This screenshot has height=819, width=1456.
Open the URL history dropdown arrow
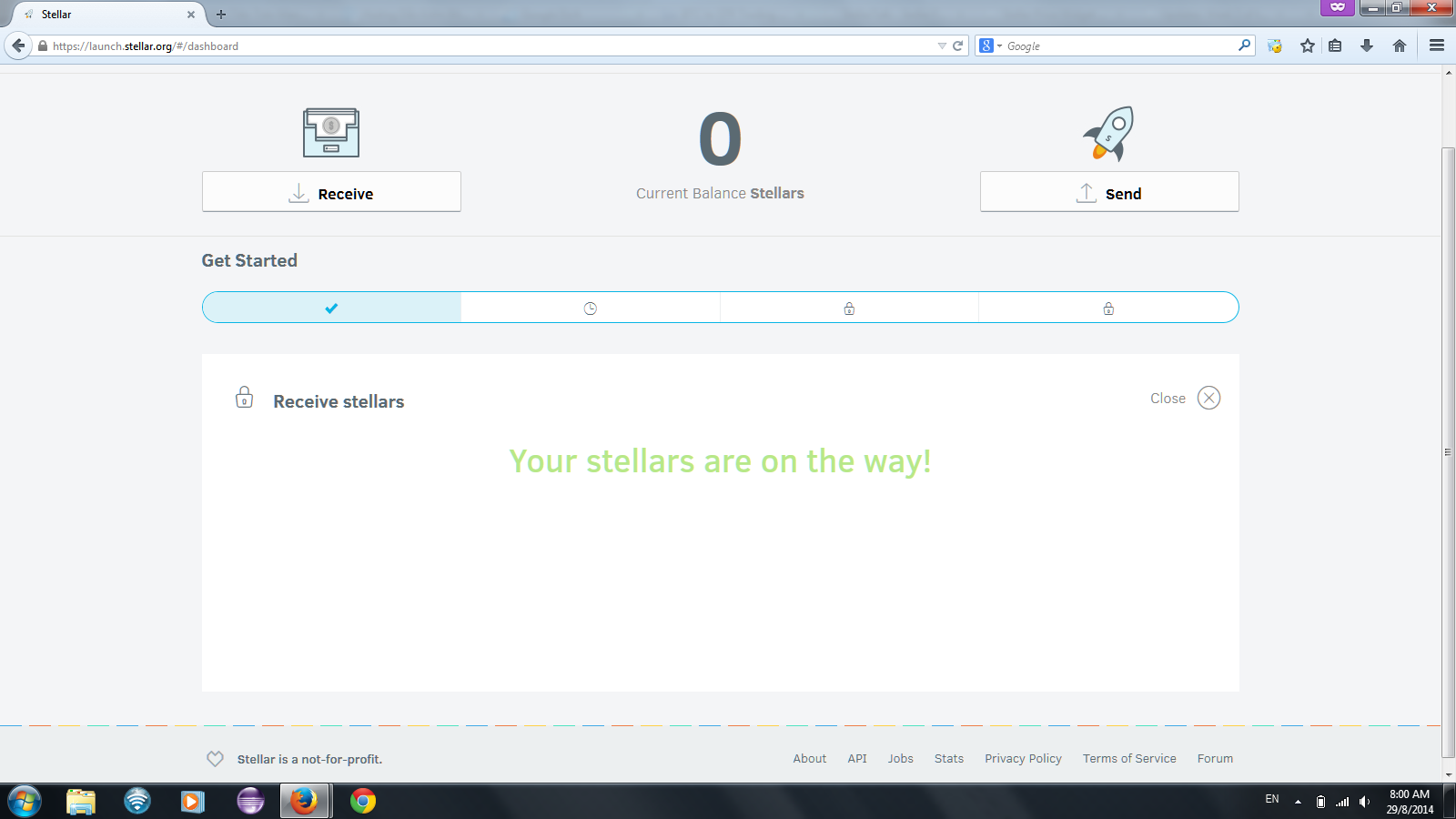tap(942, 45)
